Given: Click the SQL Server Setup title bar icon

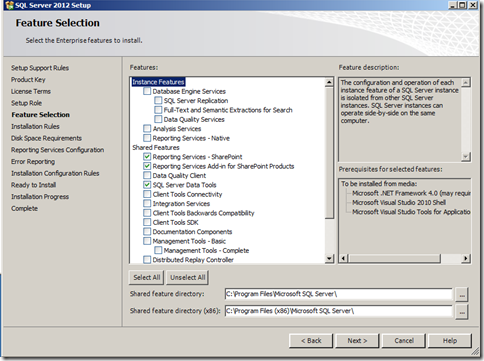Looking at the screenshot, I should coord(9,5).
